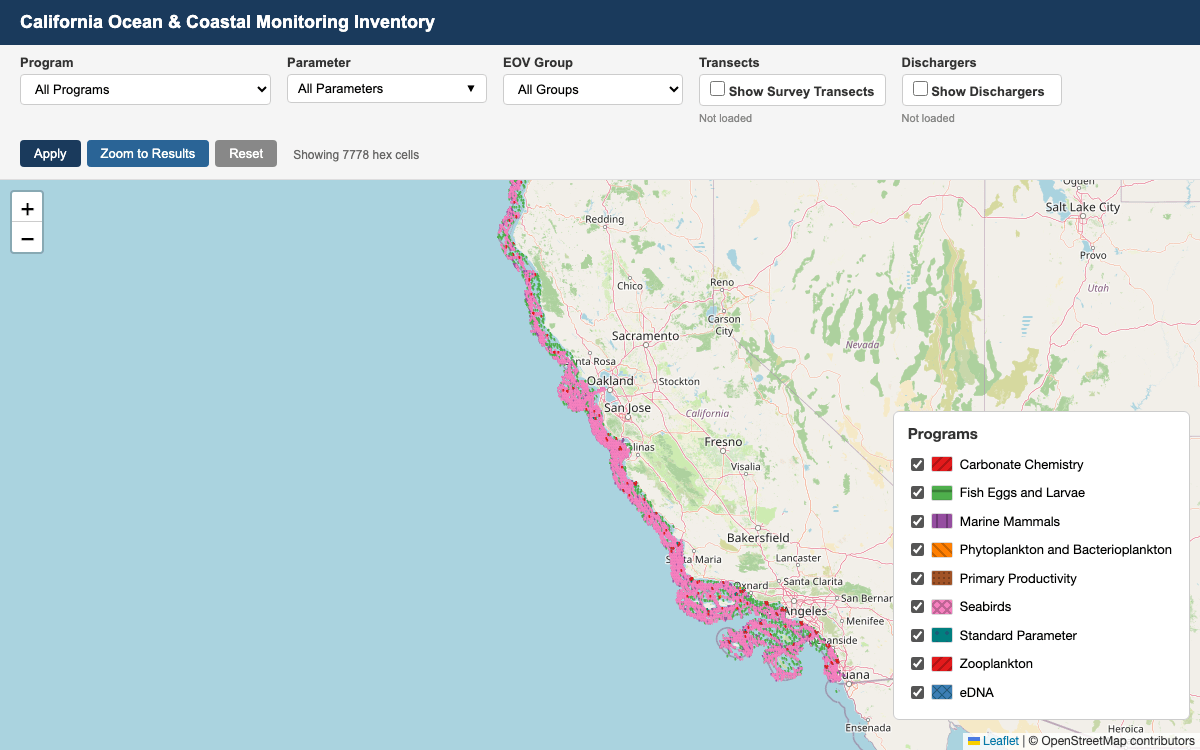Viewport: 1200px width, 750px height.
Task: Click the Zooplankton red swatch
Action: (942, 664)
